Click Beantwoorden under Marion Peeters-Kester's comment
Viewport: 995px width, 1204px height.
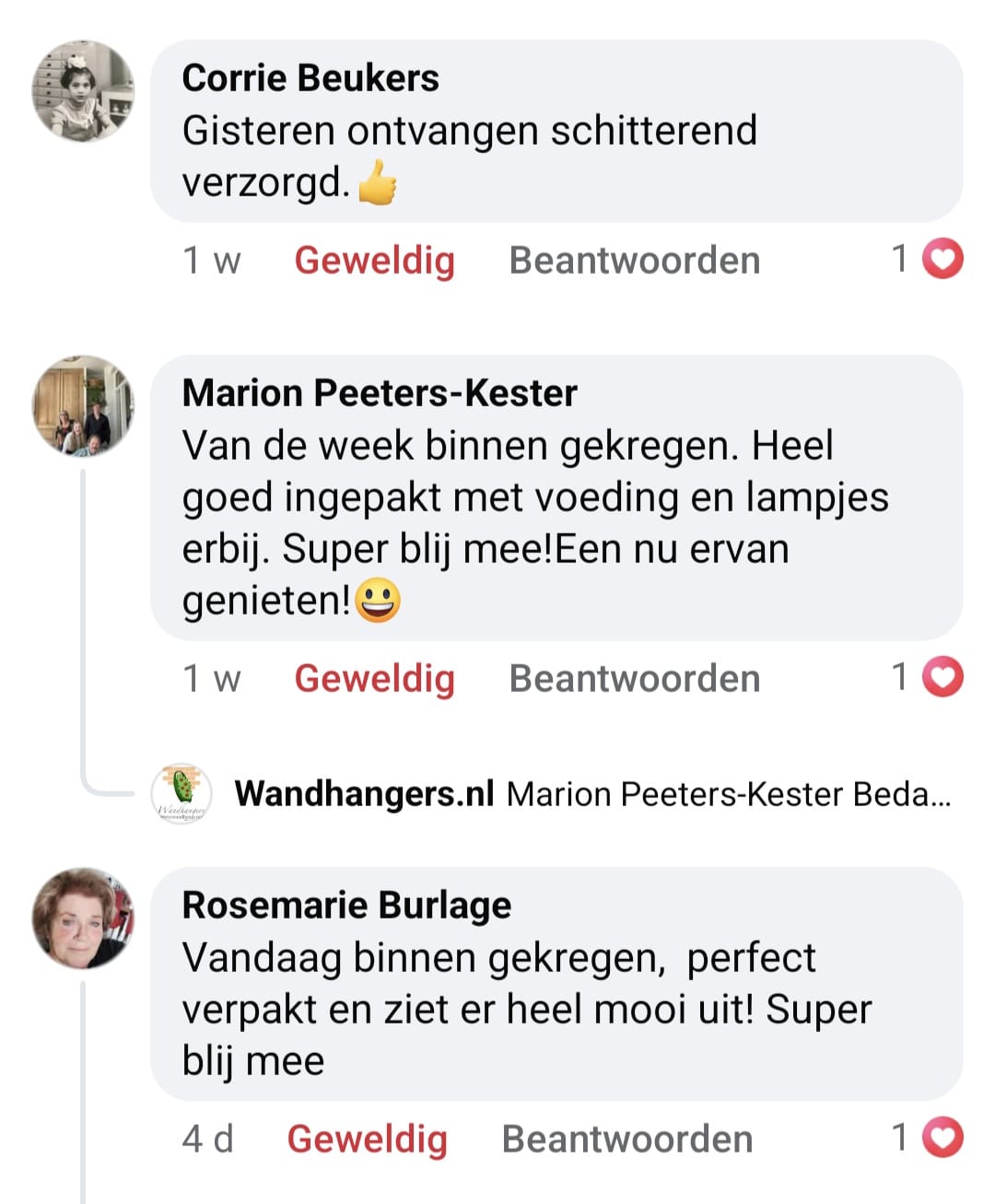click(634, 679)
